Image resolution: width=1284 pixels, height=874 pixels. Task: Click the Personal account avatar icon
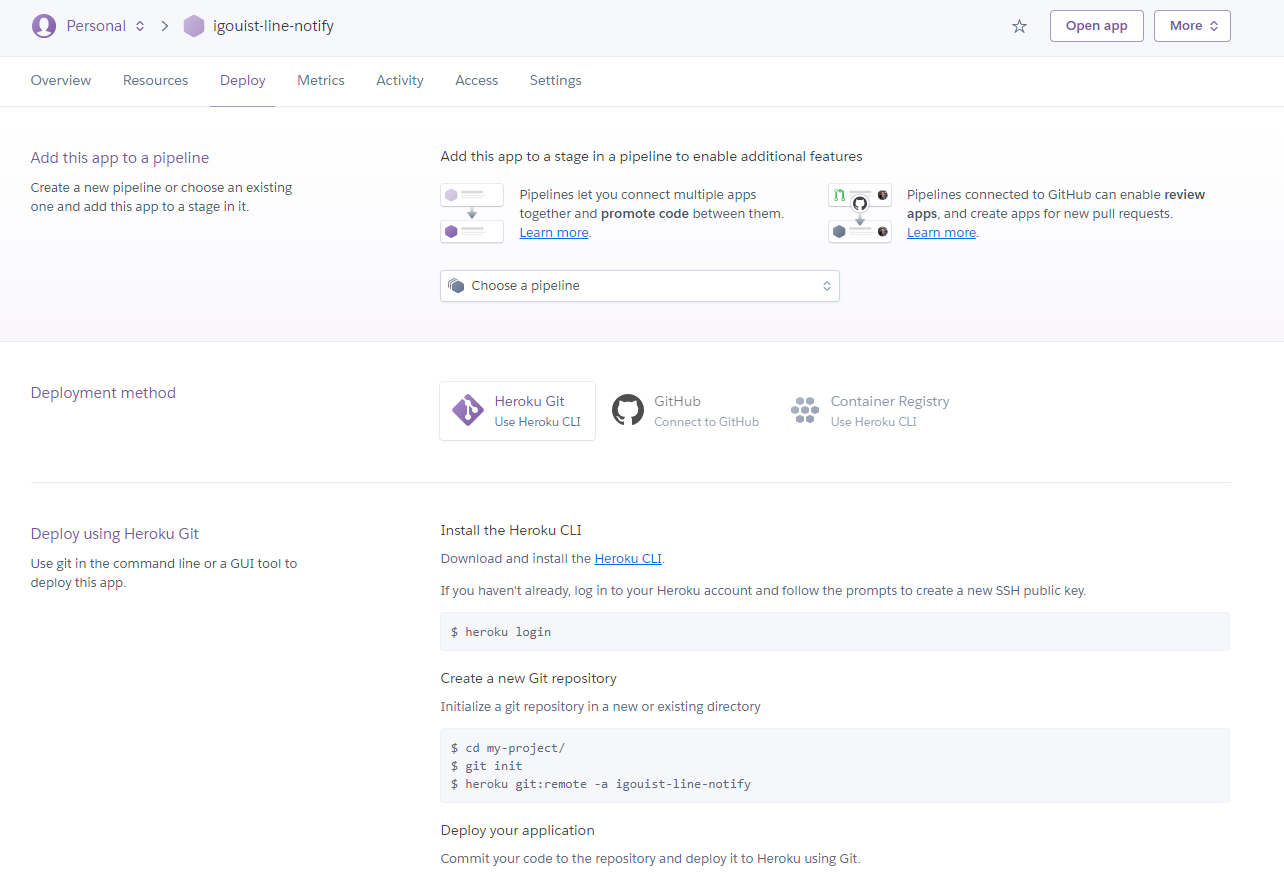(x=44, y=26)
